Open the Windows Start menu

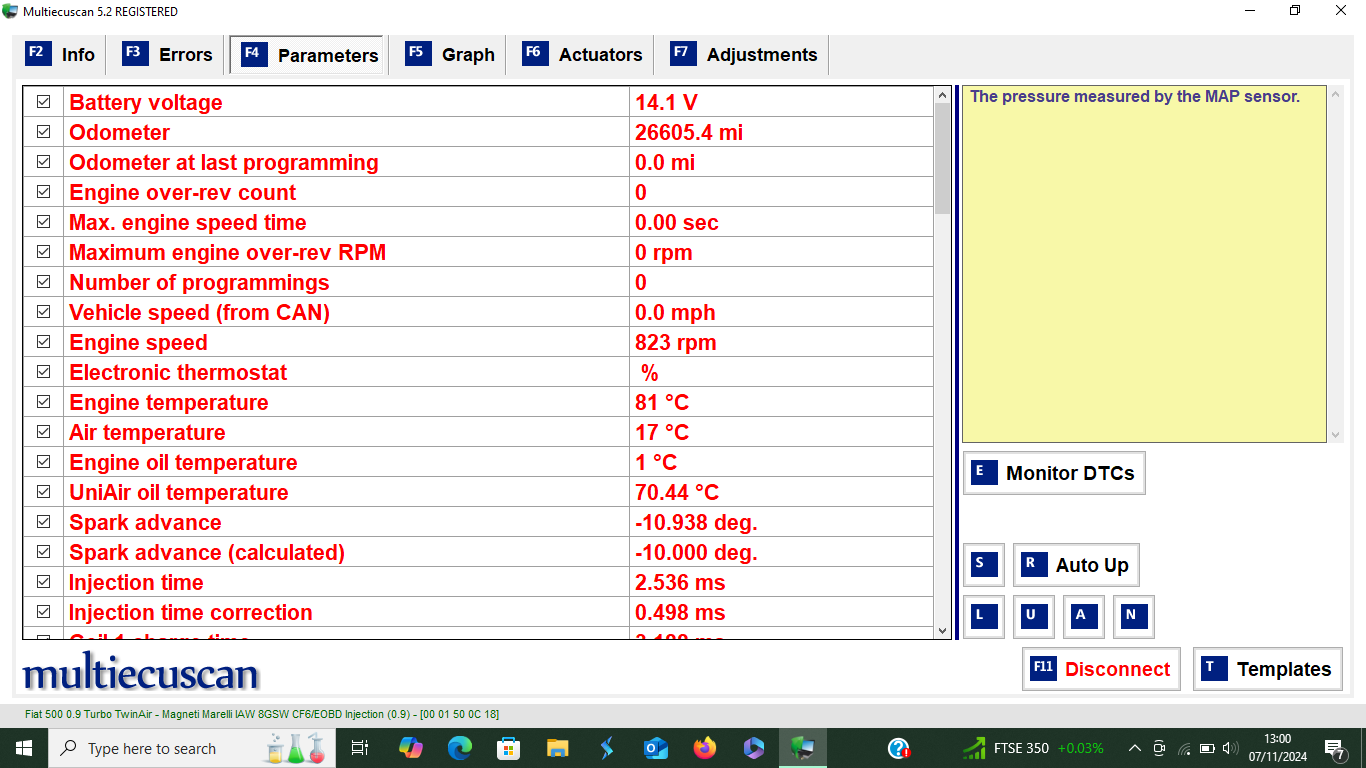click(x=23, y=748)
